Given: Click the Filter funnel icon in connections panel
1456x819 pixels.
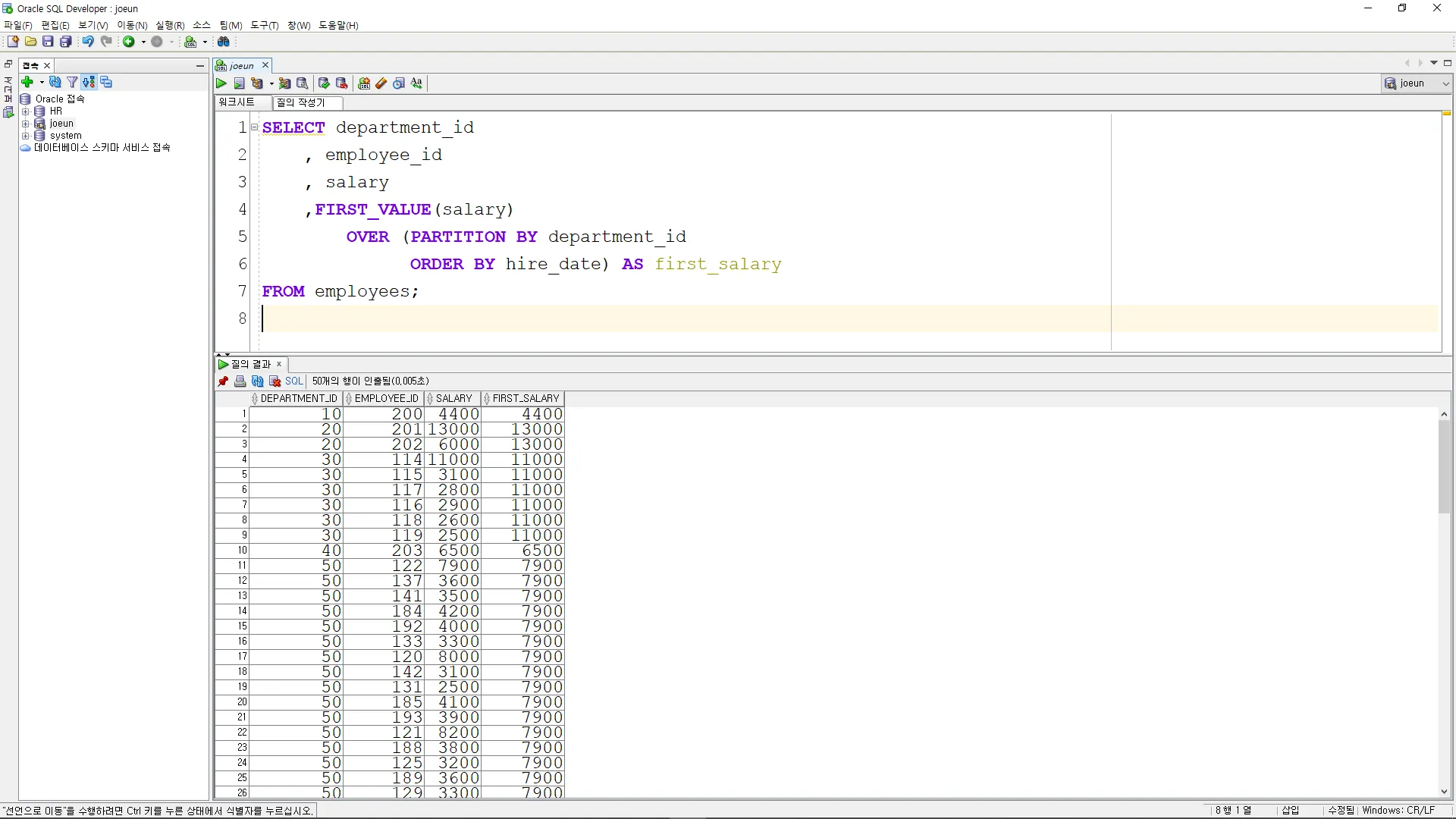Looking at the screenshot, I should [x=72, y=82].
